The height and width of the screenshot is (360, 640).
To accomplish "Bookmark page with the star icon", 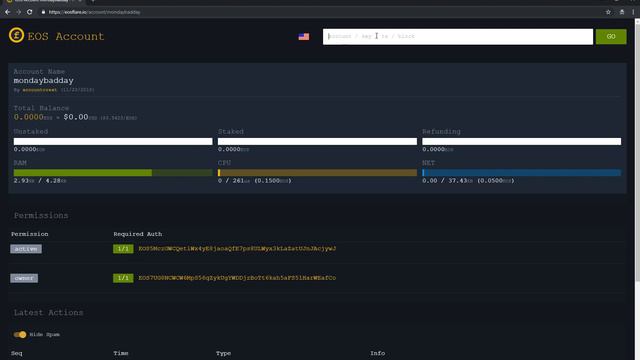I will coord(608,12).
